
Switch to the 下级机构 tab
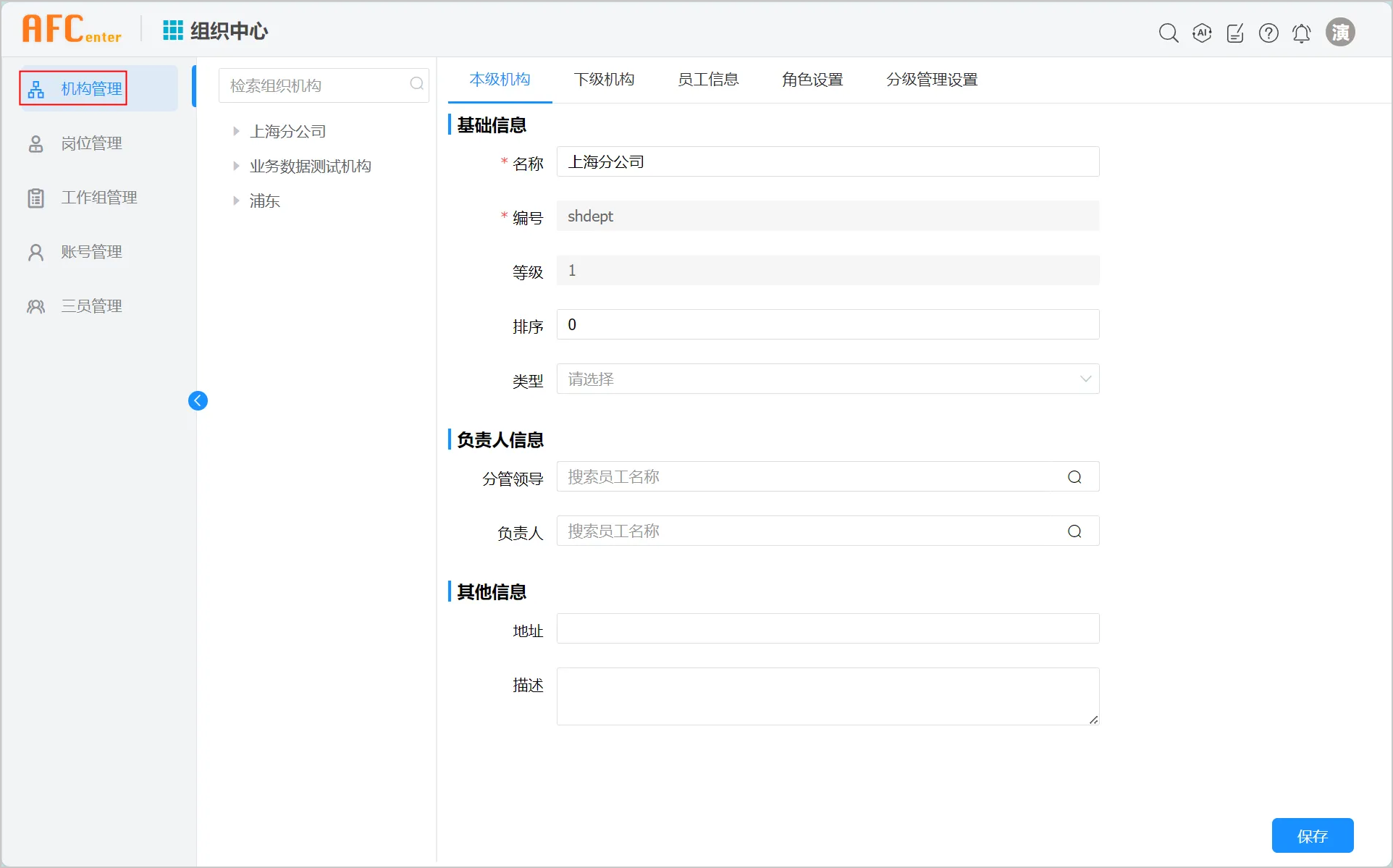click(604, 79)
